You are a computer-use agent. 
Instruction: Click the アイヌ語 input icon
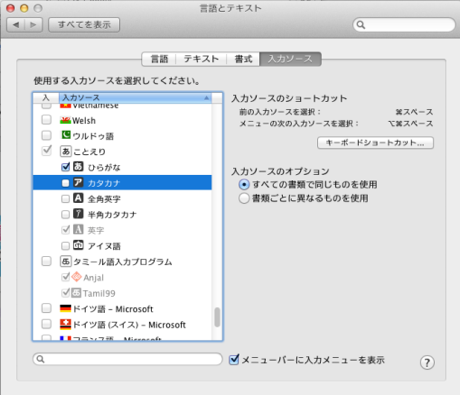(x=78, y=245)
